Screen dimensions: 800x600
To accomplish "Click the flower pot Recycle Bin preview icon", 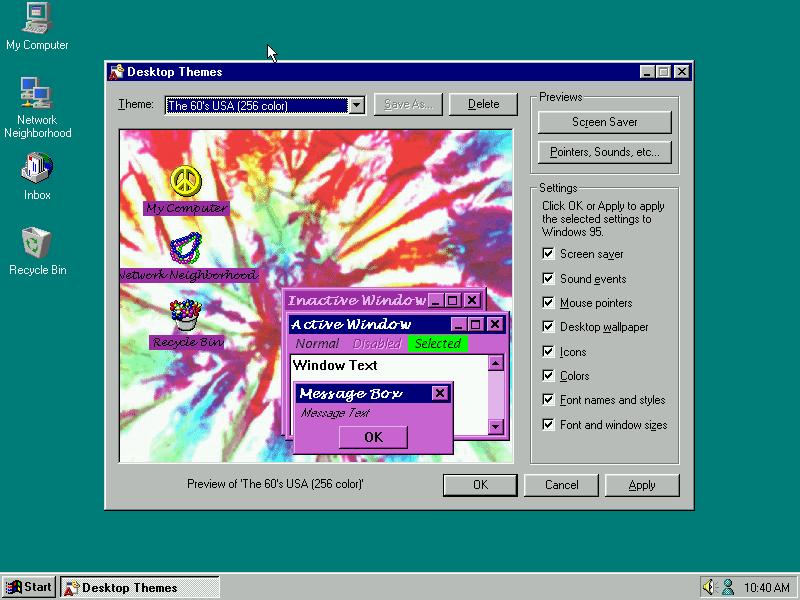I will pos(186,315).
